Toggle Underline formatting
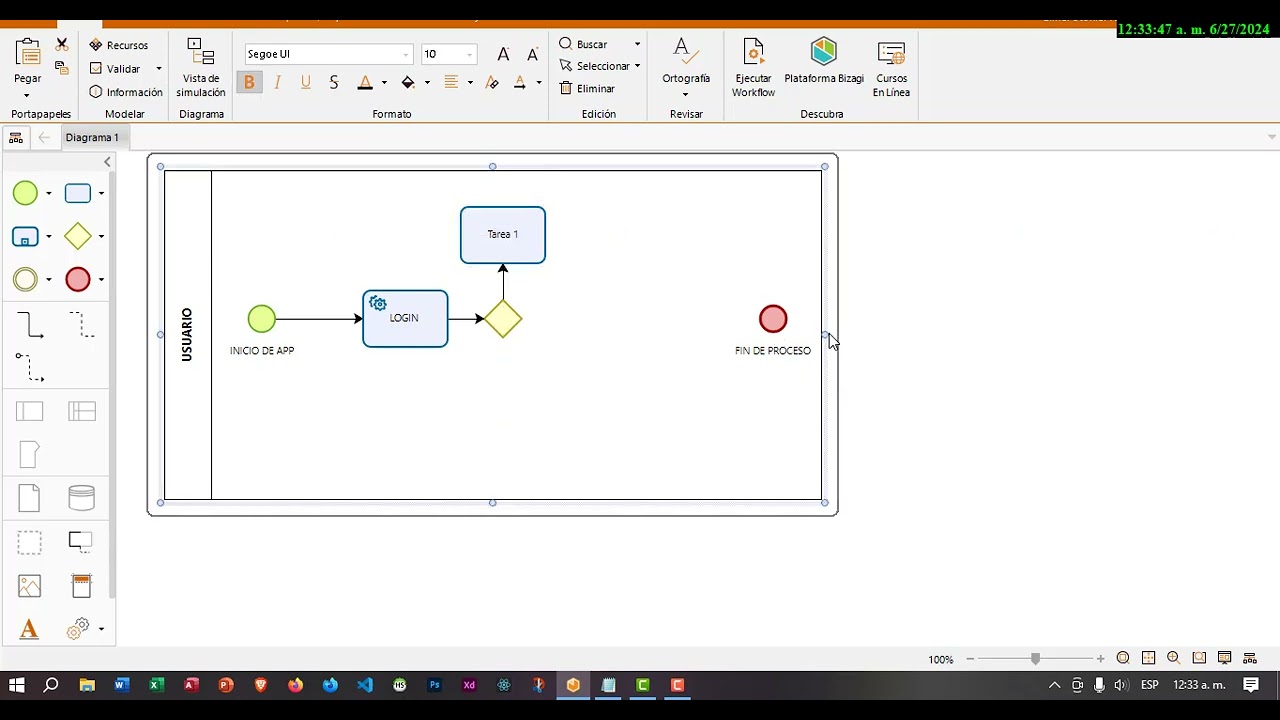Viewport: 1280px width, 720px height. (305, 83)
